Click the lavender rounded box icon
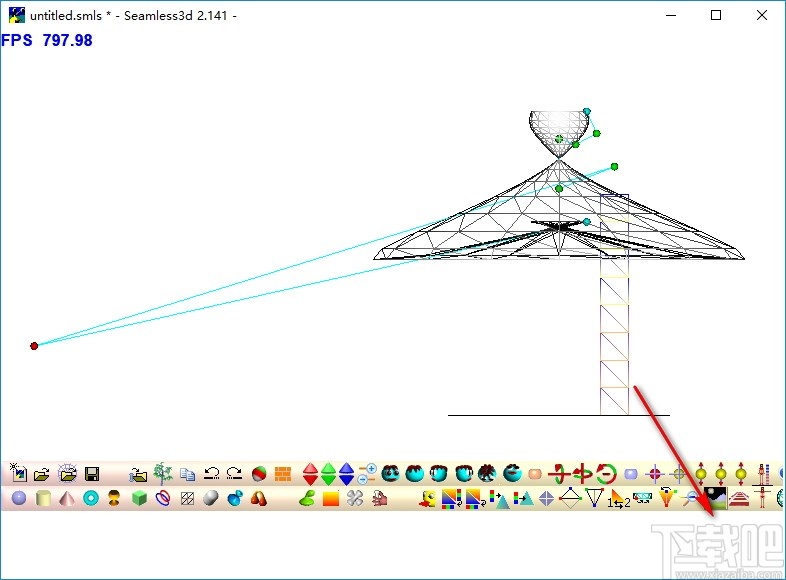Viewport: 786px width, 580px height. 631,474
